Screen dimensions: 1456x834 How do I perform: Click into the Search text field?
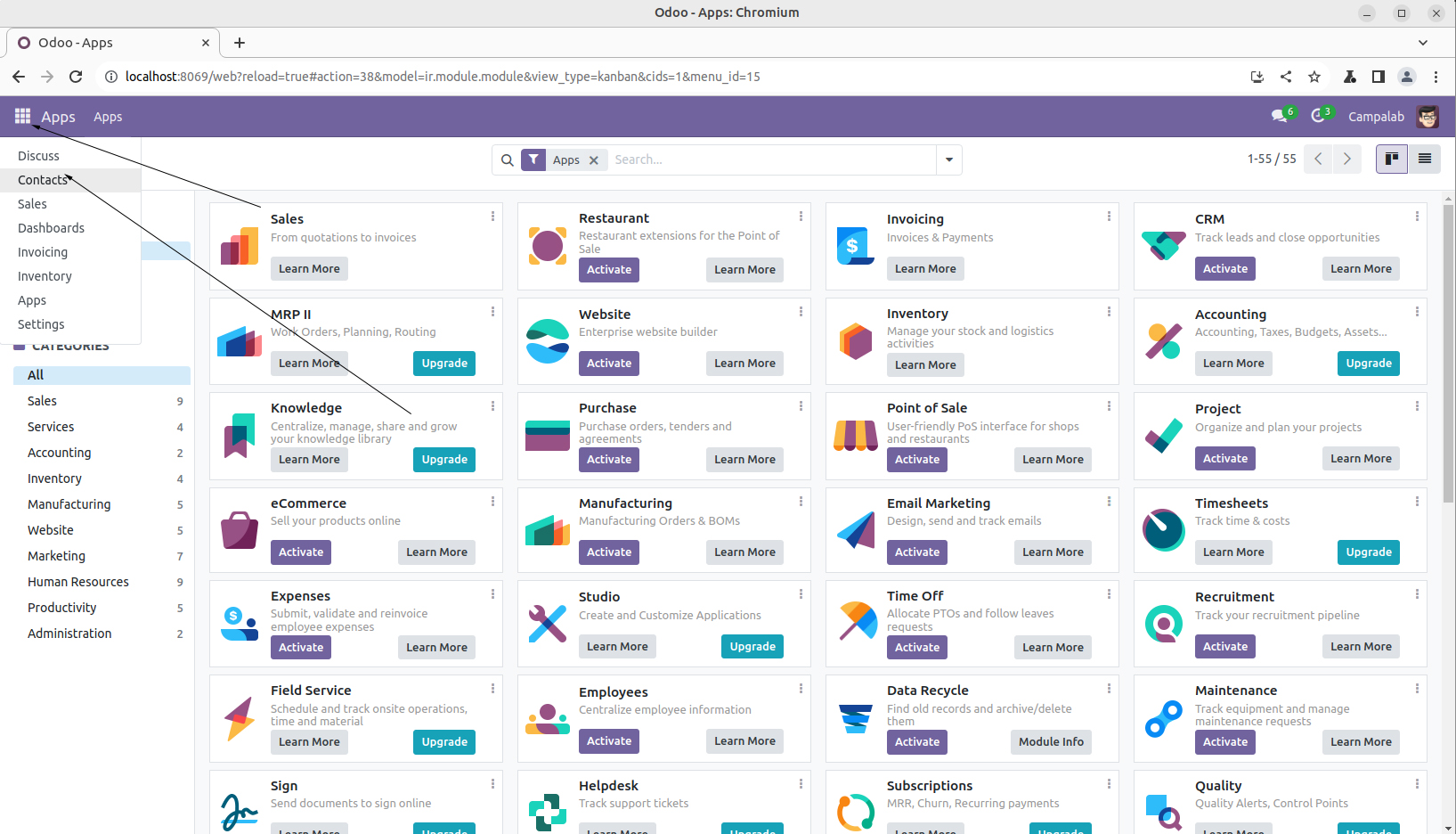(770, 160)
